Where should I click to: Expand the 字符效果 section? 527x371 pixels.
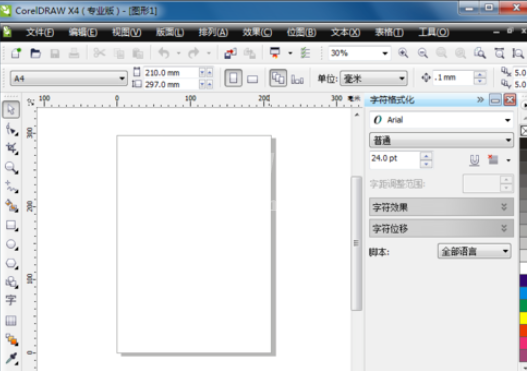(441, 207)
